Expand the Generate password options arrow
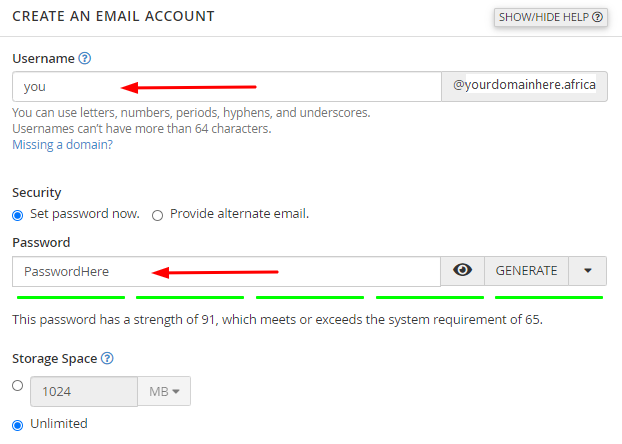Screen dimensions: 622x444 pos(588,271)
